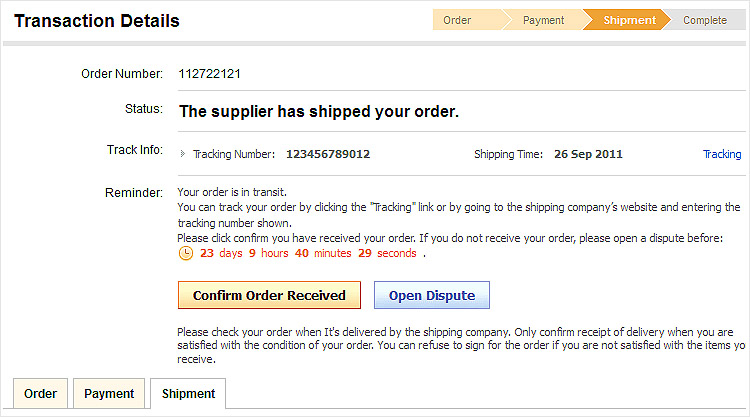The image size is (750, 417).
Task: Click the clock icon beside countdown
Action: [x=185, y=253]
